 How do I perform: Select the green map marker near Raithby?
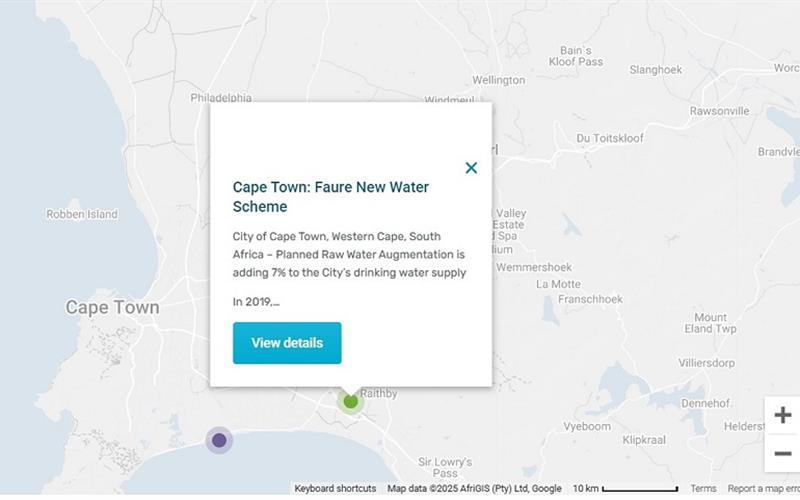tap(351, 402)
